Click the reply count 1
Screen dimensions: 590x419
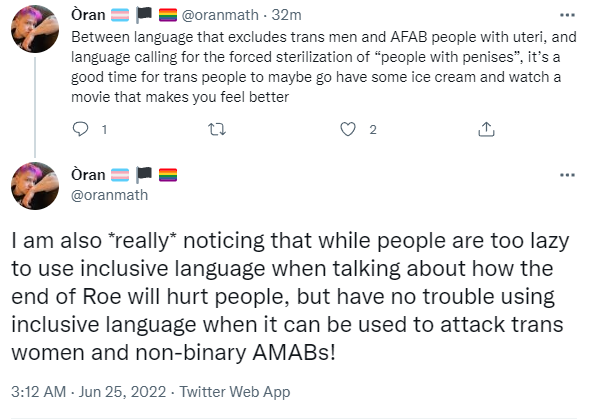tap(104, 130)
